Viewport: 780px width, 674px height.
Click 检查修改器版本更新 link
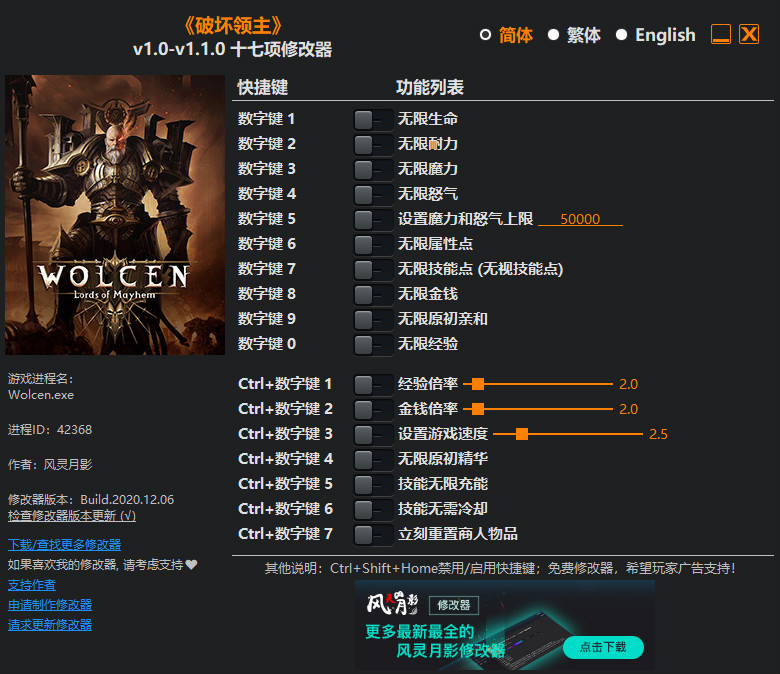[x=71, y=516]
